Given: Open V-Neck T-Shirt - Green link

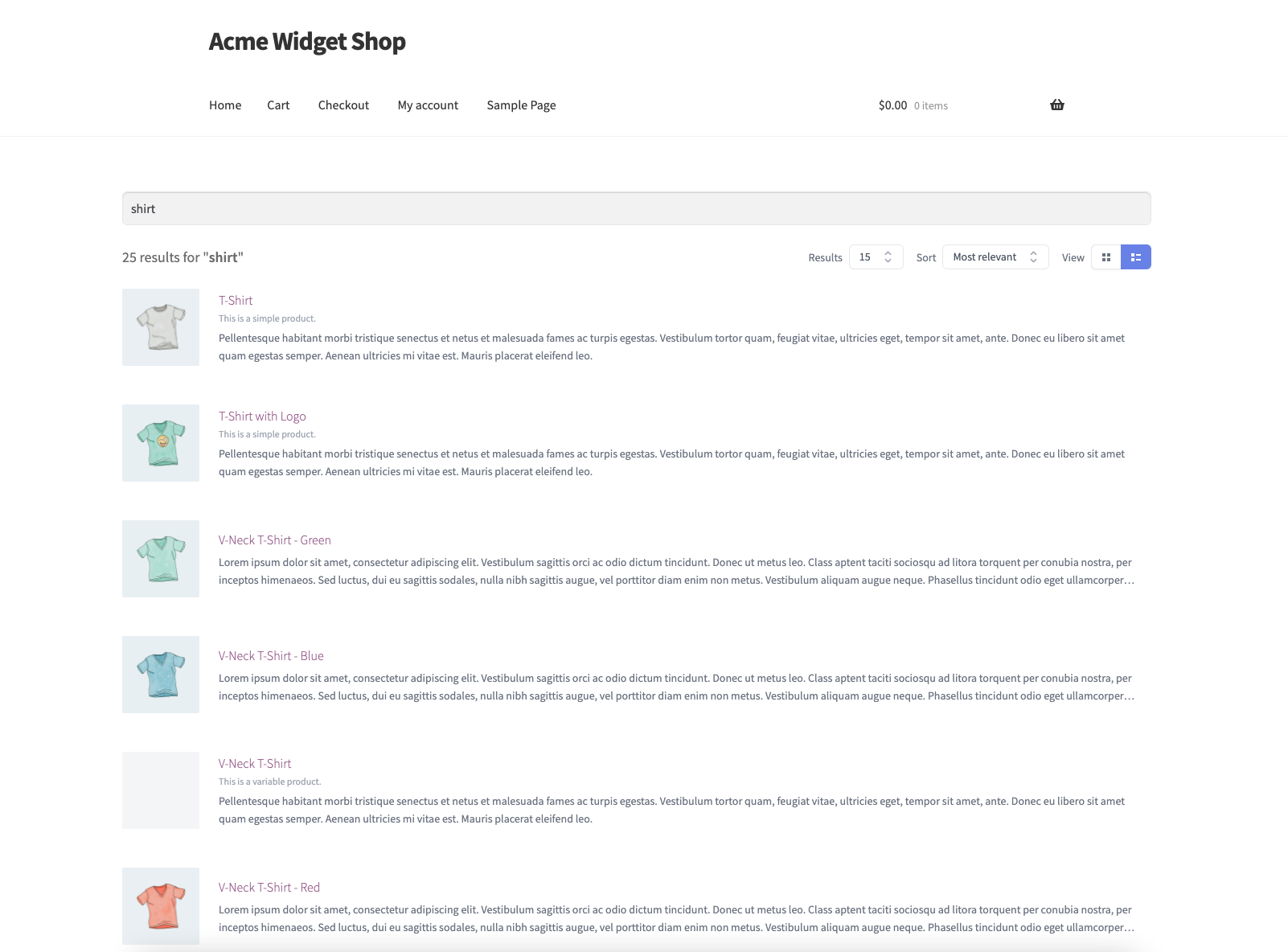Looking at the screenshot, I should pyautogui.click(x=275, y=540).
